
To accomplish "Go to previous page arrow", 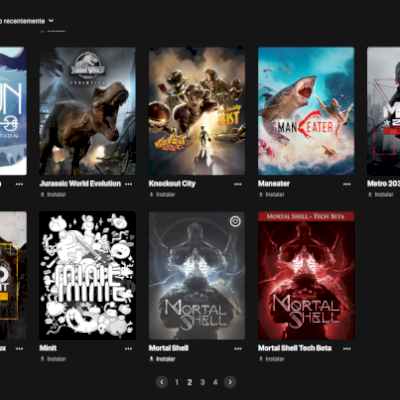I will 162,382.
